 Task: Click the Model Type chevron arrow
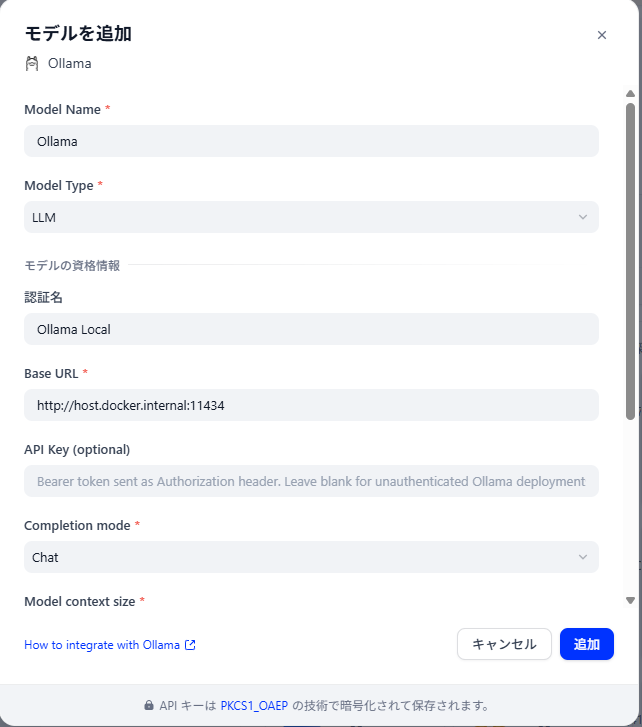click(583, 217)
